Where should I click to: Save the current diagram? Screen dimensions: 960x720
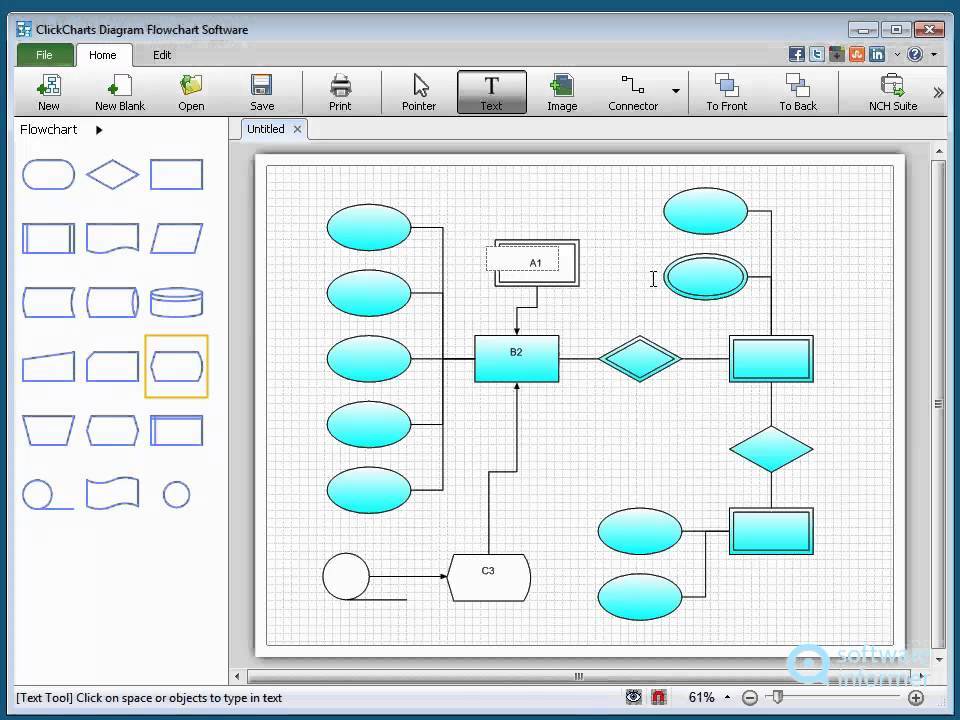coord(262,92)
